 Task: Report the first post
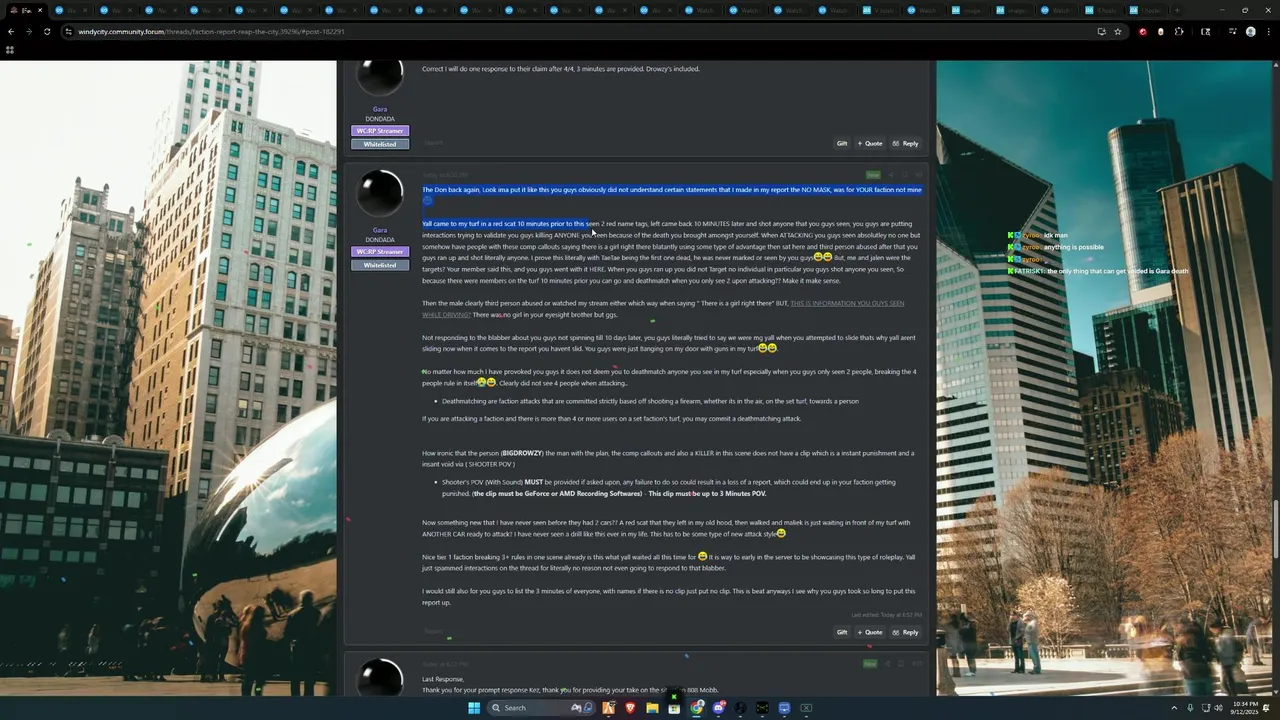[x=432, y=143]
